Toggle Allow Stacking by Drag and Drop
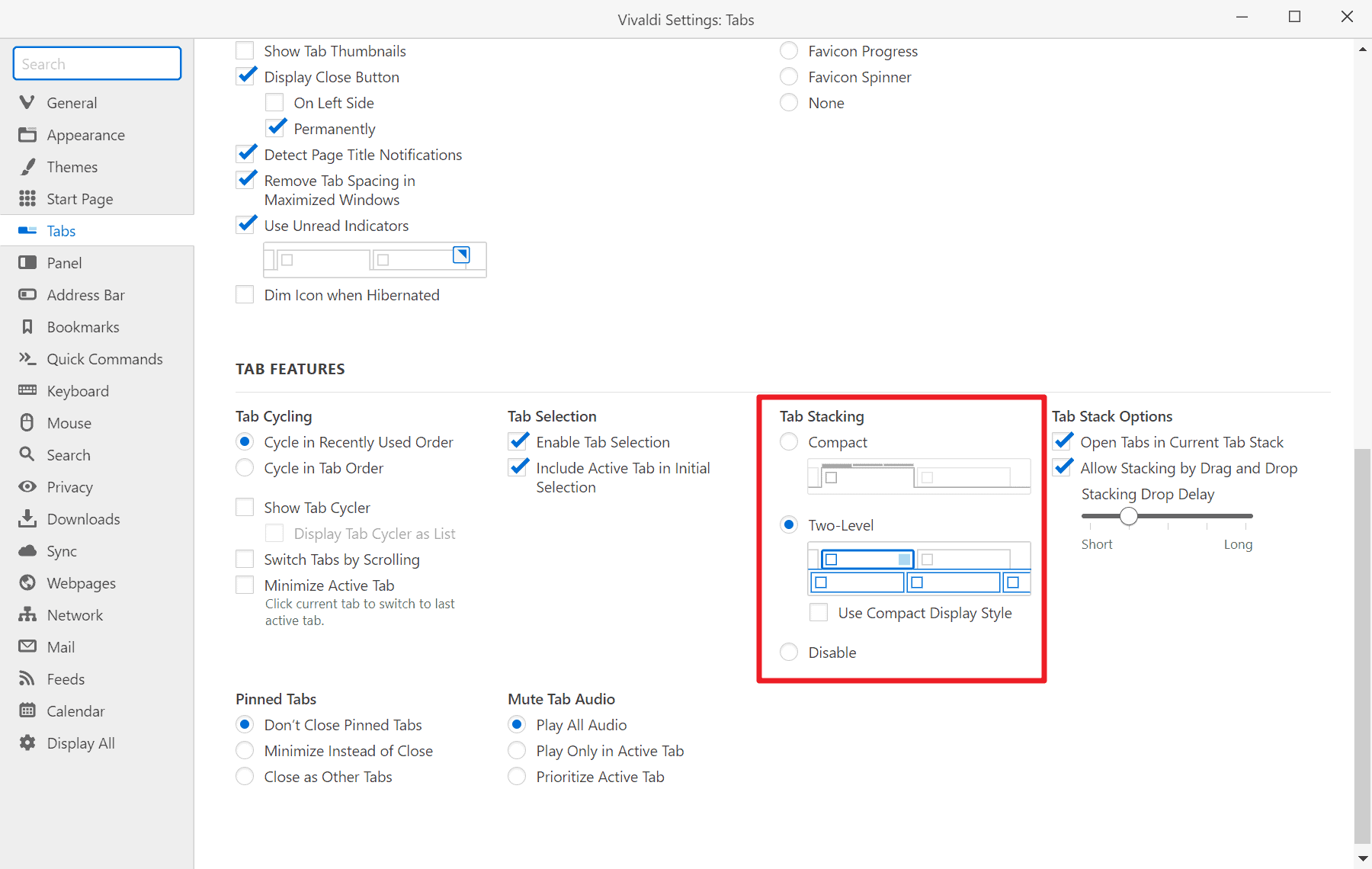Image resolution: width=1372 pixels, height=869 pixels. click(1061, 468)
